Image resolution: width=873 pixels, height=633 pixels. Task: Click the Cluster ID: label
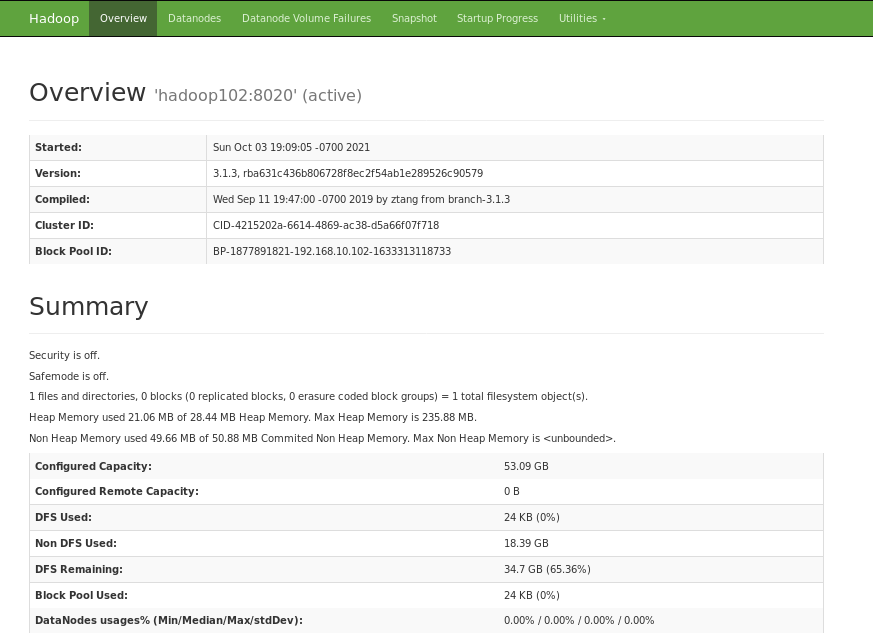(65, 225)
